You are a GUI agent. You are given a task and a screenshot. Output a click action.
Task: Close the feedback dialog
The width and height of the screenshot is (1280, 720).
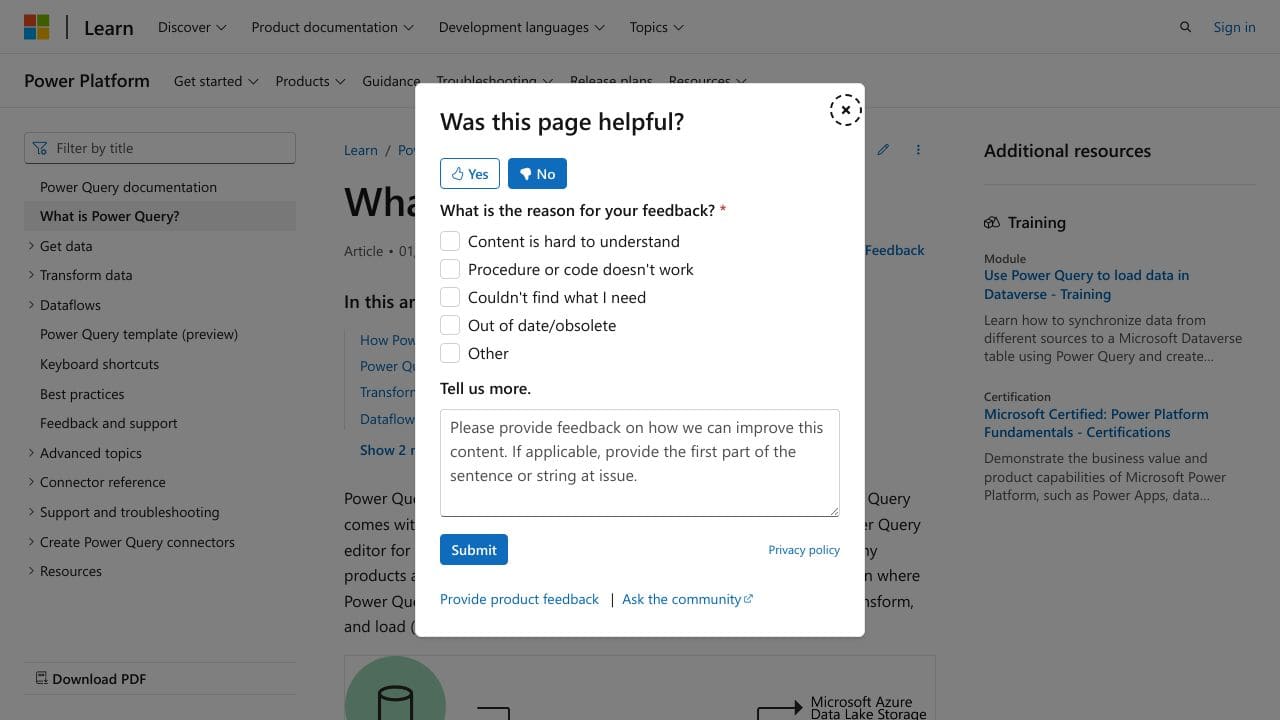(x=845, y=110)
